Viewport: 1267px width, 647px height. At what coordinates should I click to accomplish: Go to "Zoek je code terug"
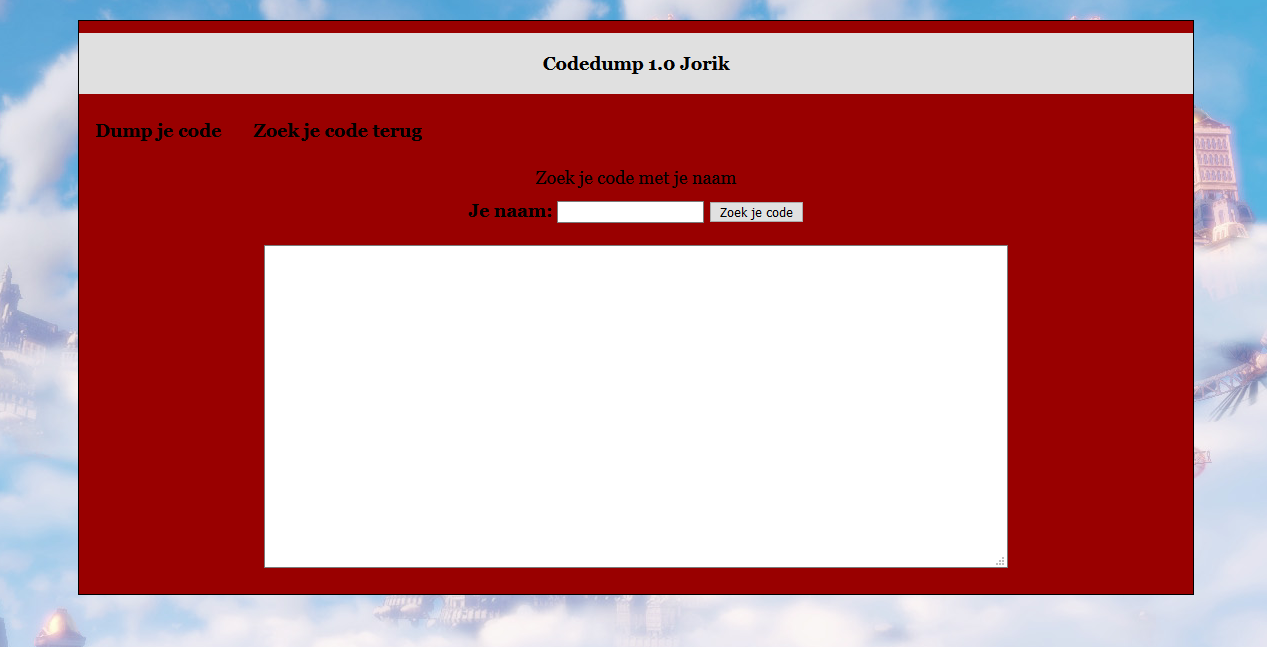337,131
